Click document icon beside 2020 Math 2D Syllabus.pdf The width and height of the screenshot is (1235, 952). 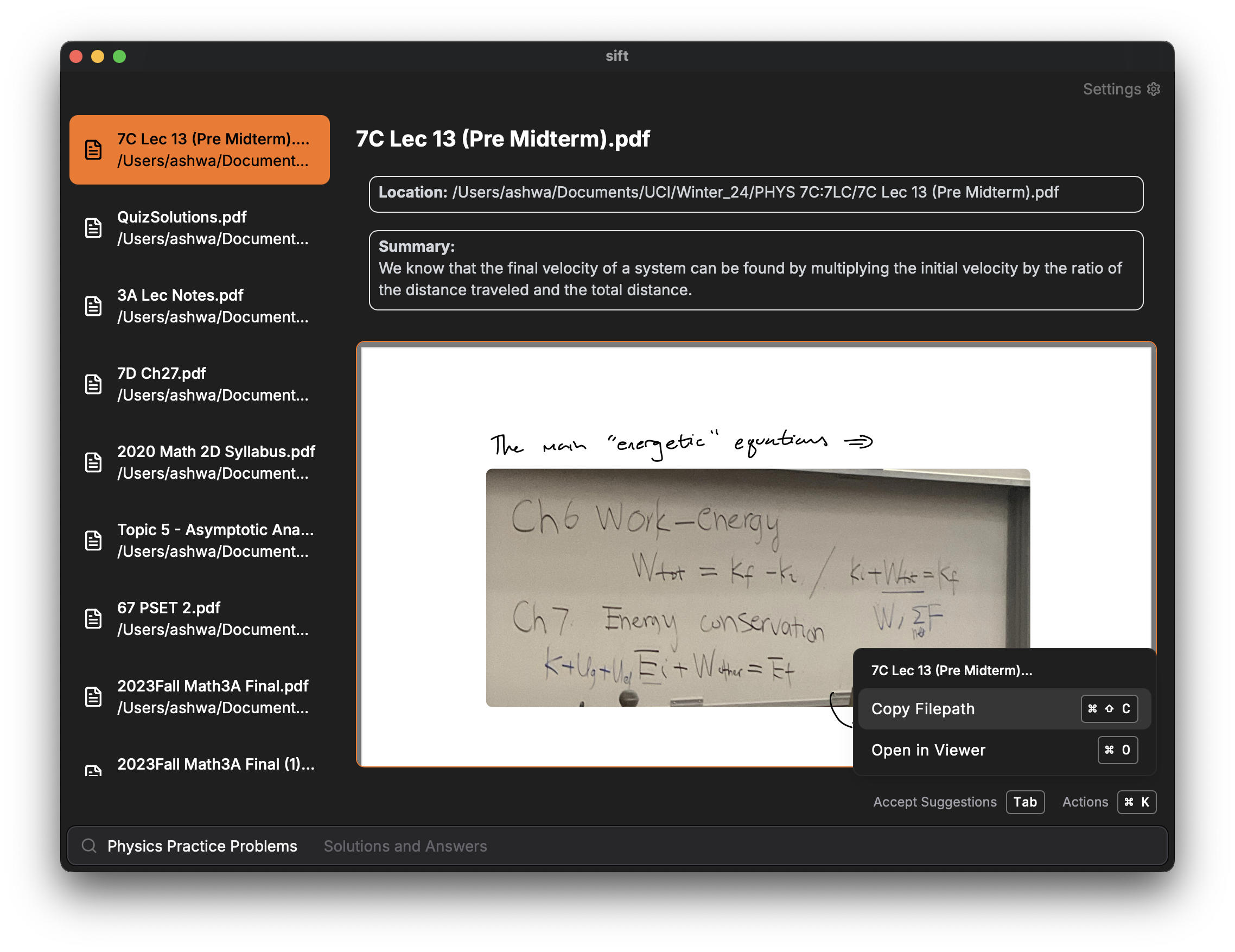click(x=93, y=462)
